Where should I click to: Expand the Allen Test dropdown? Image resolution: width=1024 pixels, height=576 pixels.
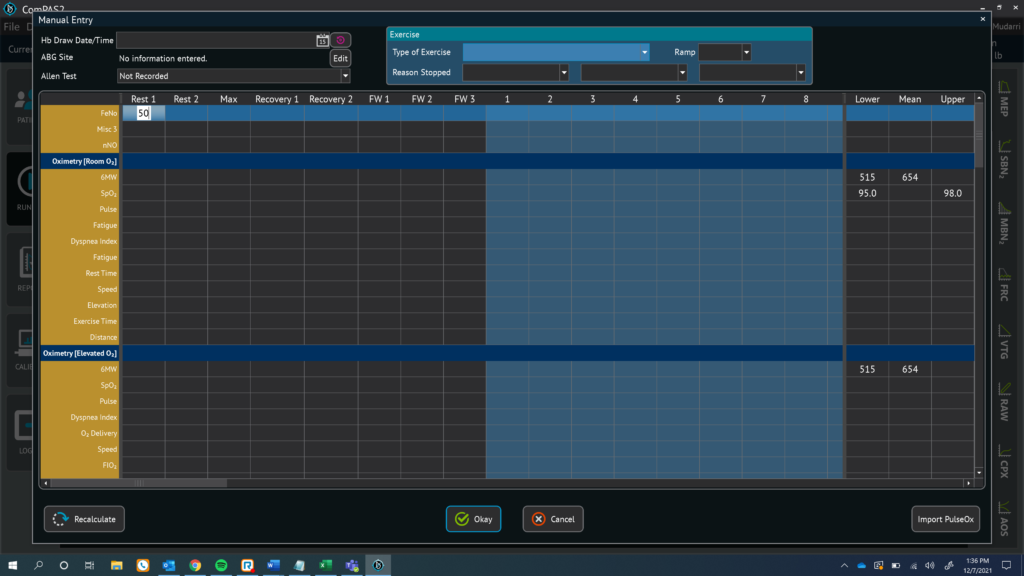233,76
